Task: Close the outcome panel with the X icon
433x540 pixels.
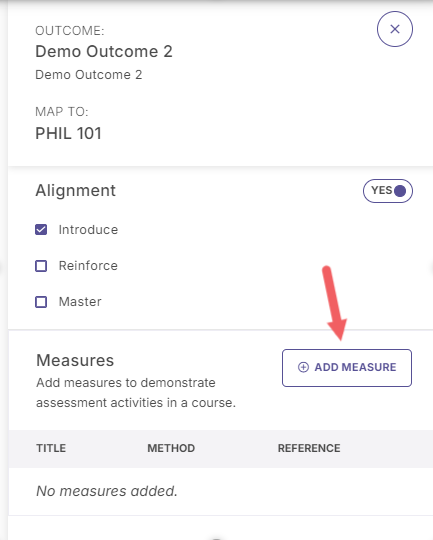Action: coord(395,29)
